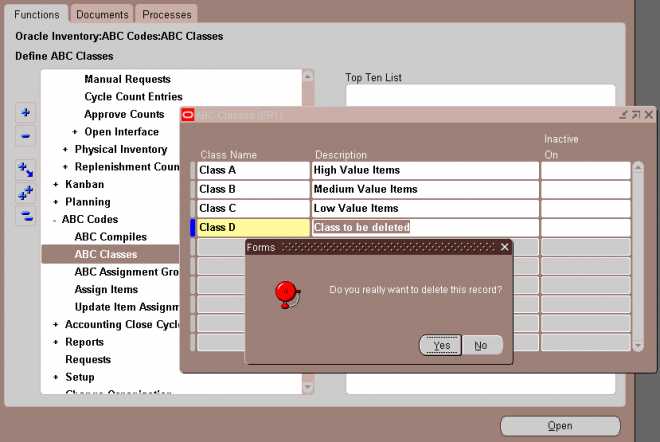Click the Class A name field
The height and width of the screenshot is (442, 660).
[253, 170]
